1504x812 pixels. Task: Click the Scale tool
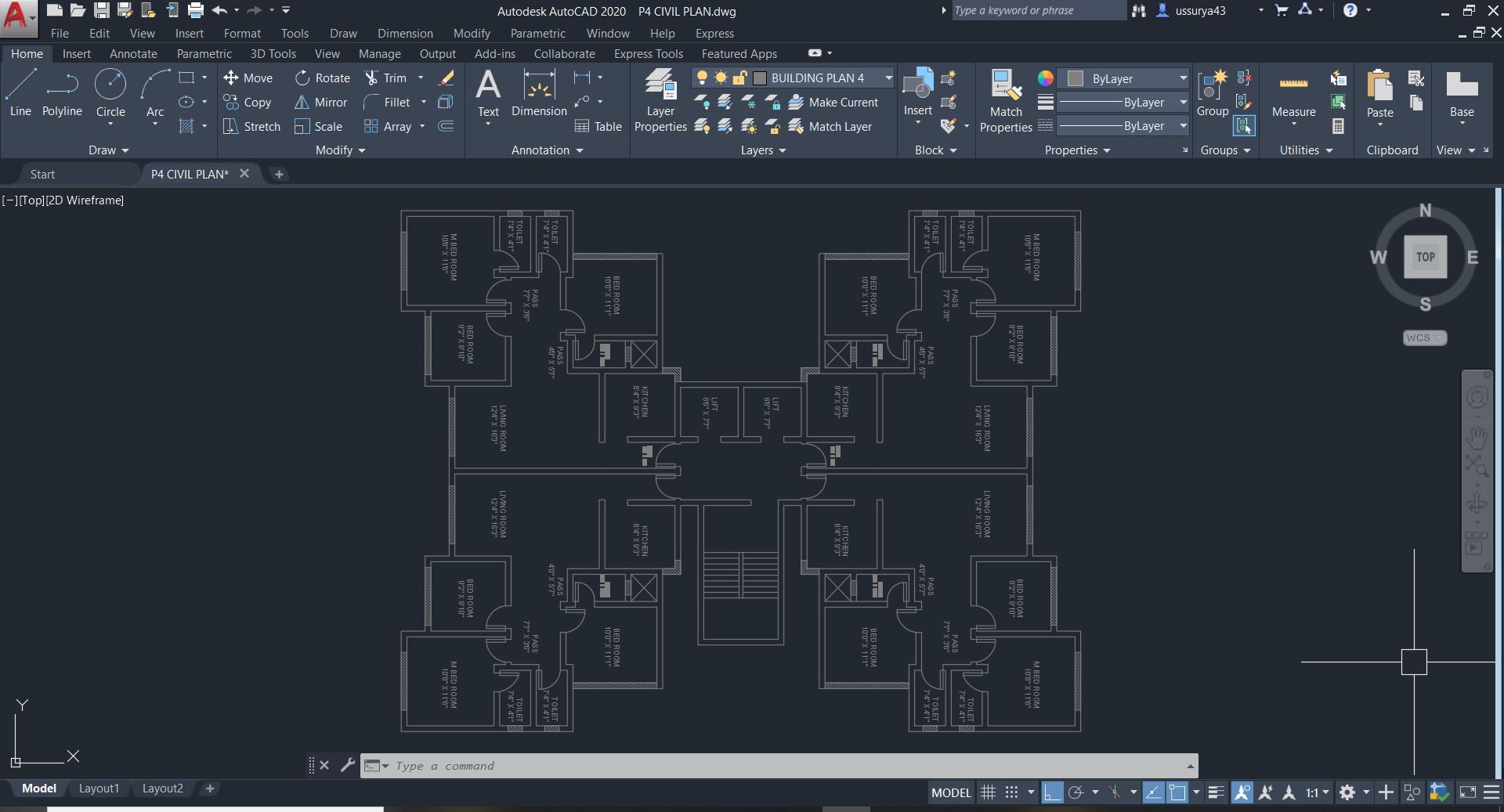(318, 126)
